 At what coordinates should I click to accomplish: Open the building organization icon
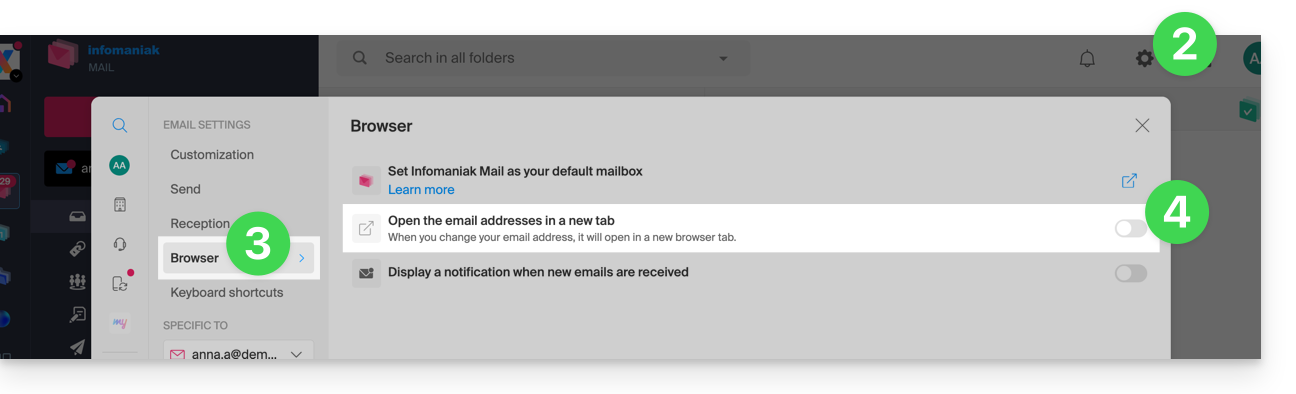(x=119, y=205)
